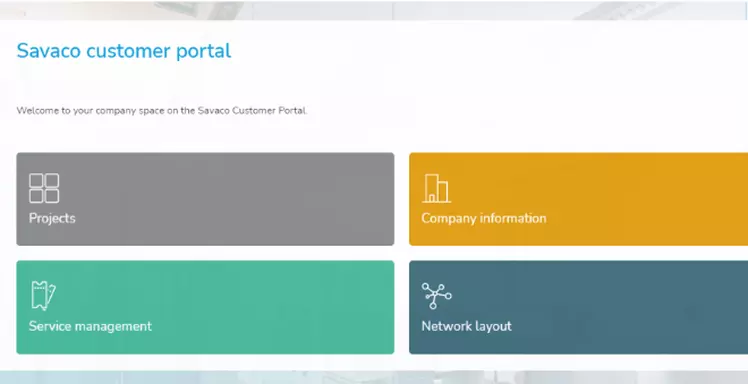The height and width of the screenshot is (384, 748).
Task: Click the 'Welcome to your company space' text
Action: click(162, 111)
